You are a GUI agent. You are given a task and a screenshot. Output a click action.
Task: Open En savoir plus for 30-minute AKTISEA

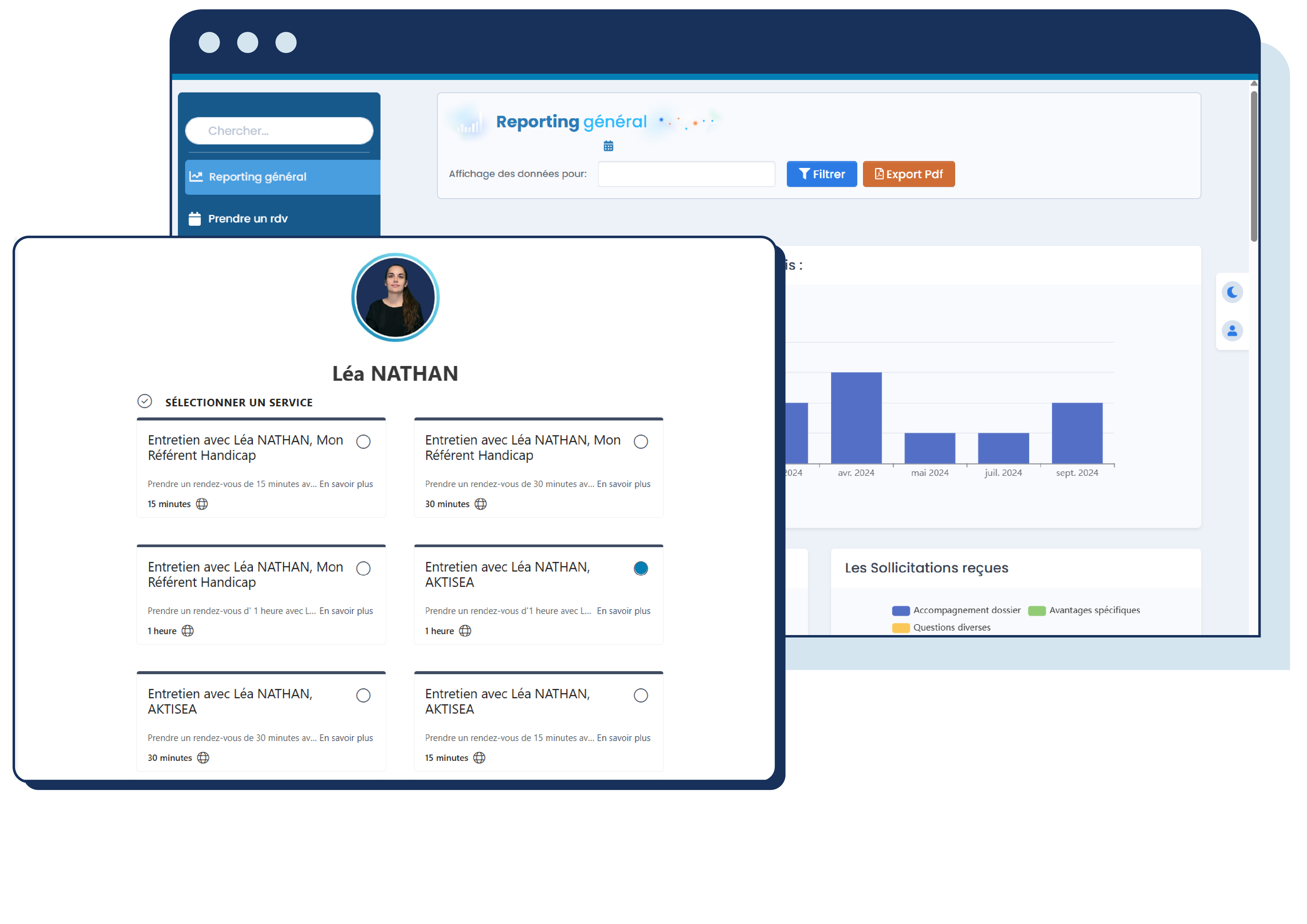[x=346, y=738]
